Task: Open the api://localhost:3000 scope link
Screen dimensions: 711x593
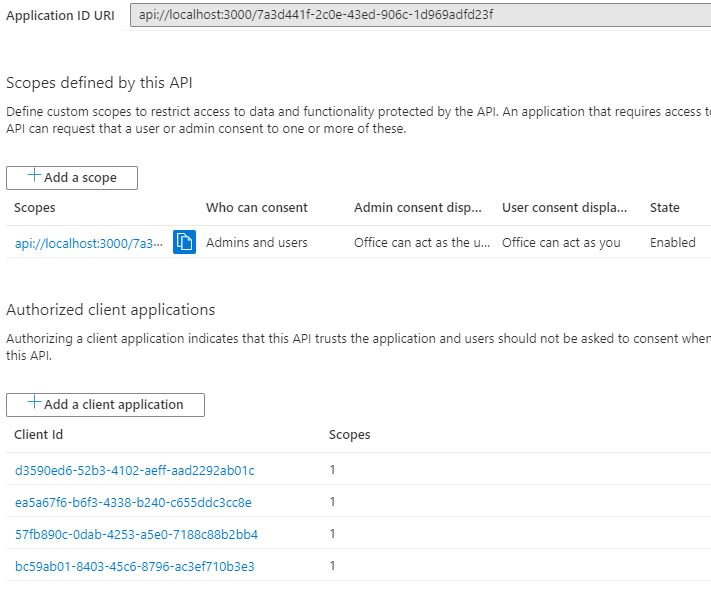Action: [x=88, y=243]
